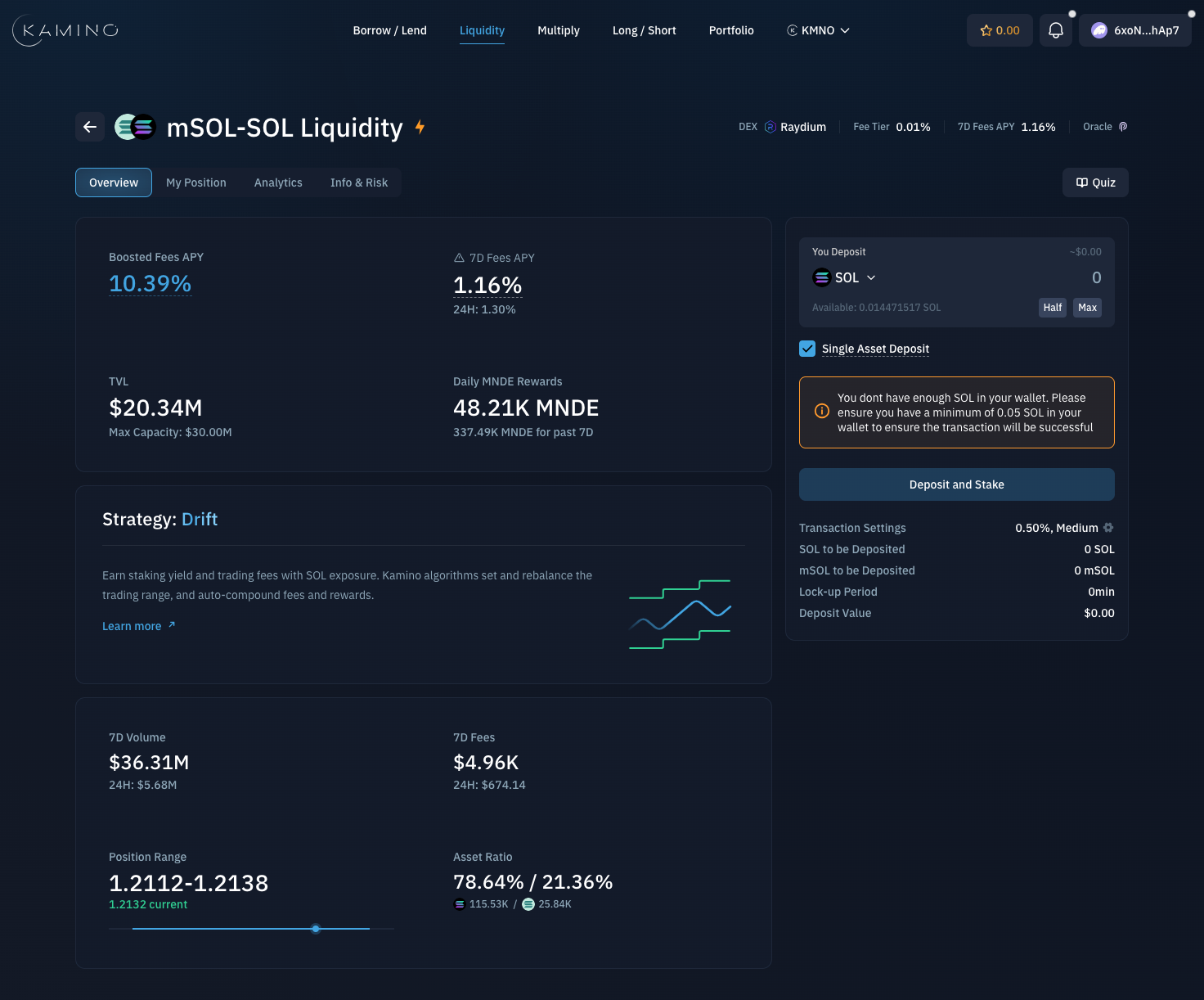Click the points balance 0.00 button

pos(1000,30)
